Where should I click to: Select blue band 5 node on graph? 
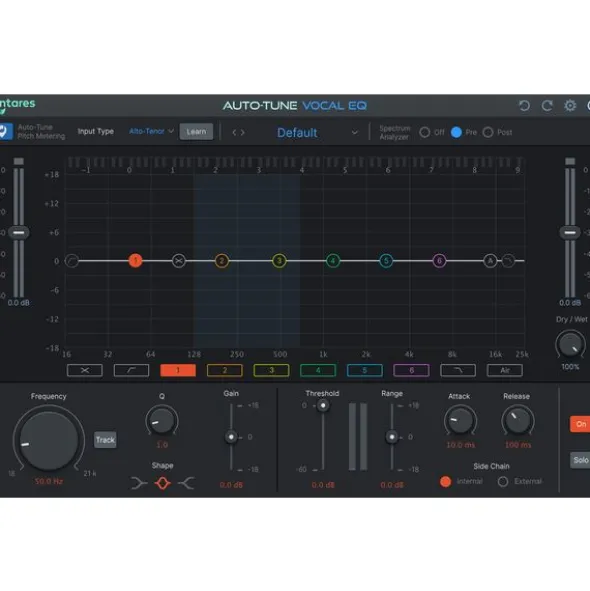pos(386,260)
